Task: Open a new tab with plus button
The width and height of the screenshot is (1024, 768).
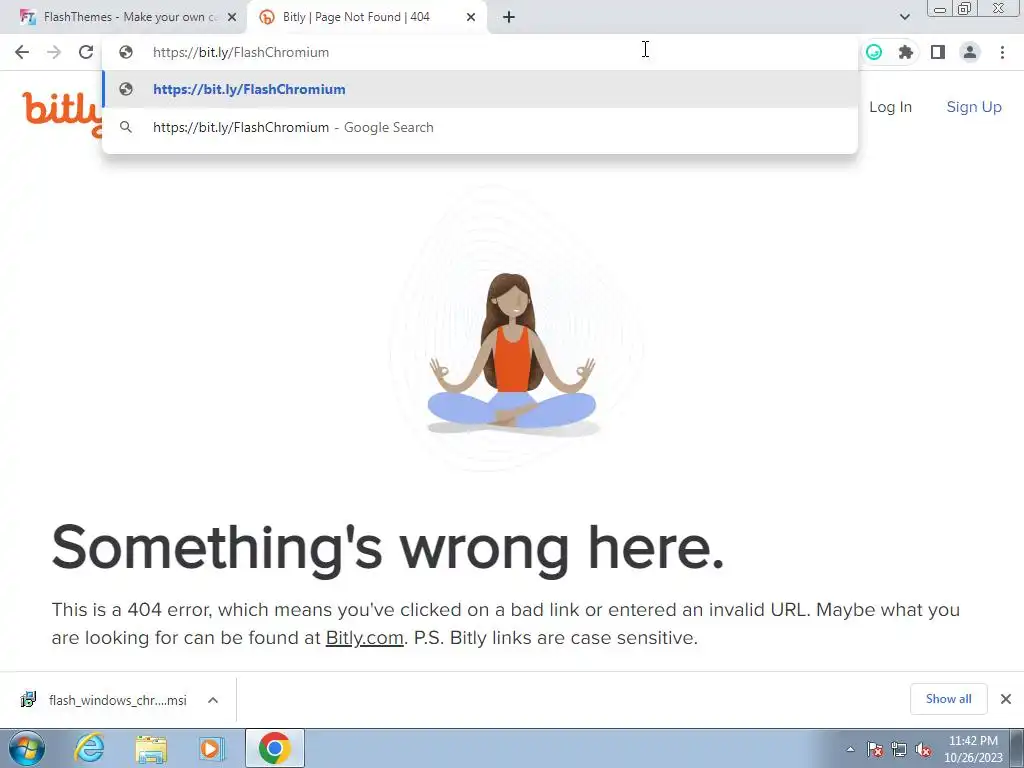Action: [x=509, y=18]
